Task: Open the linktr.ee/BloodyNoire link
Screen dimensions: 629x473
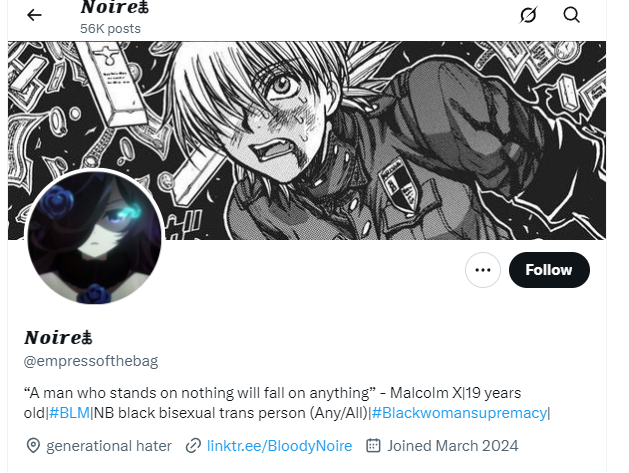Action: 279,446
